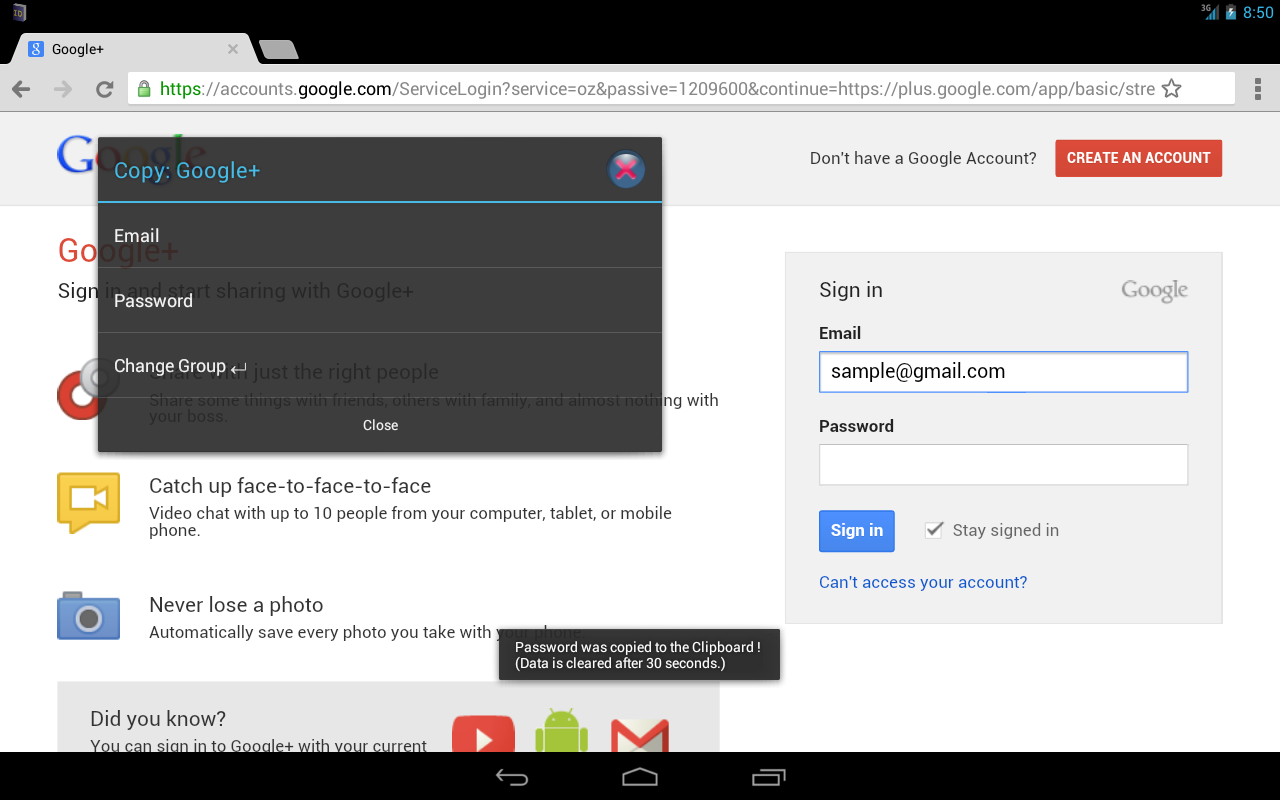Open the Change Group selector
Viewport: 1280px width, 800px height.
(x=180, y=365)
